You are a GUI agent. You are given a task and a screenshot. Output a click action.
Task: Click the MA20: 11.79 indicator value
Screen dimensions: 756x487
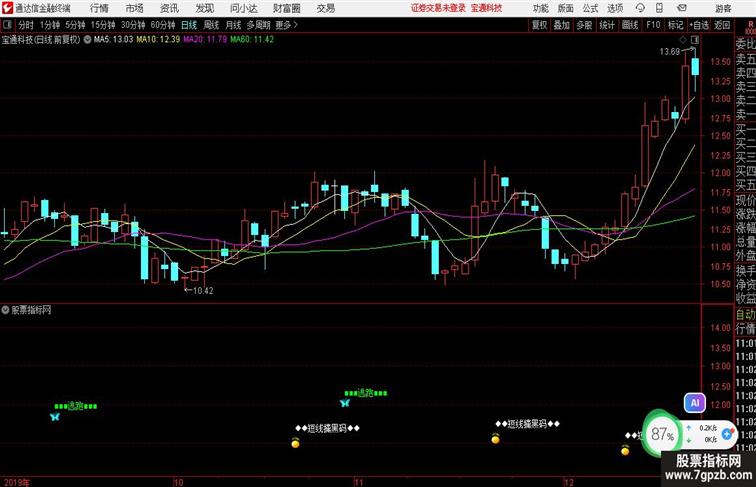tap(205, 40)
